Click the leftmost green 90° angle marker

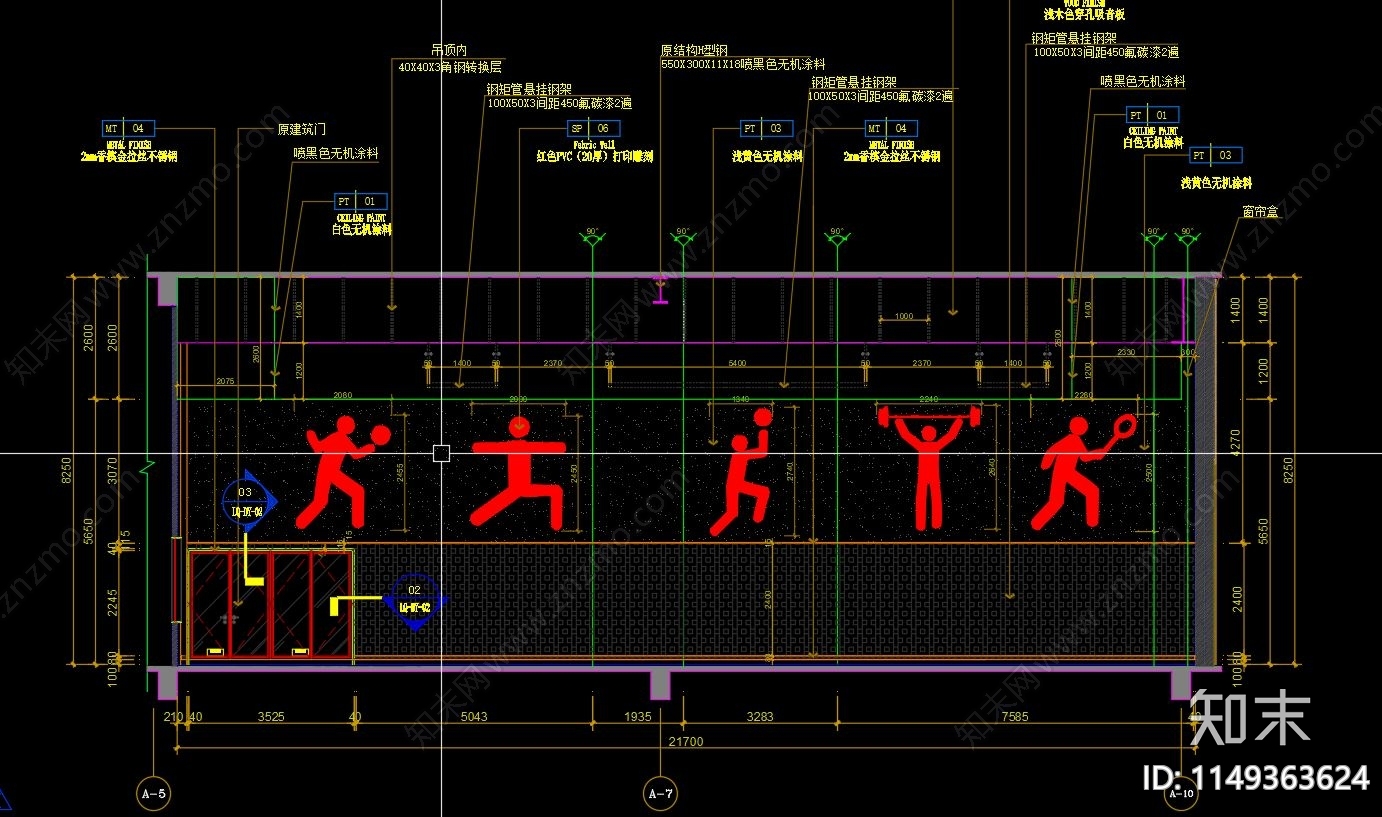click(592, 236)
